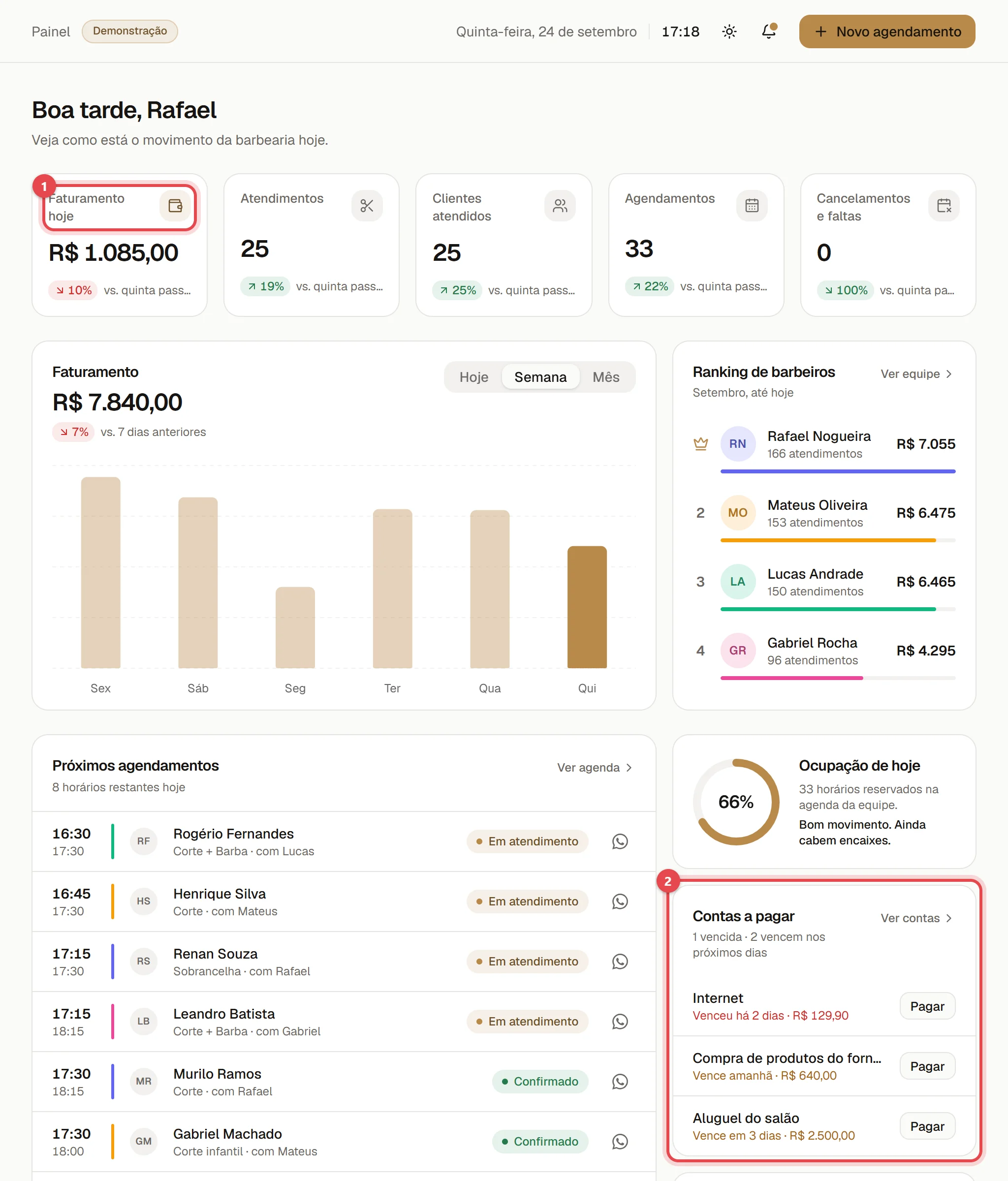
Task: Click the Qui bar in the revenue chart
Action: point(587,607)
